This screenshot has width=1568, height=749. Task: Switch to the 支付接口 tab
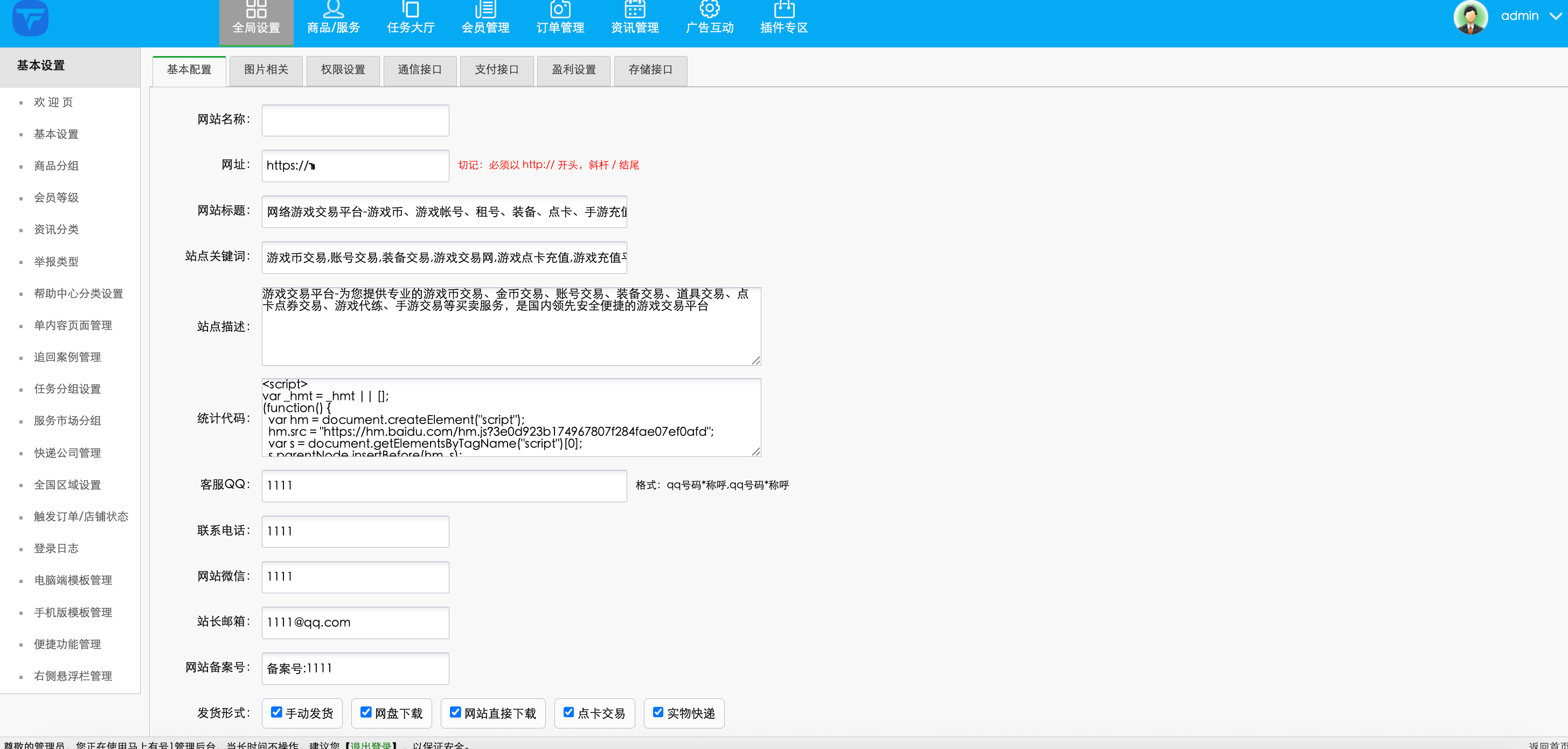tap(496, 70)
